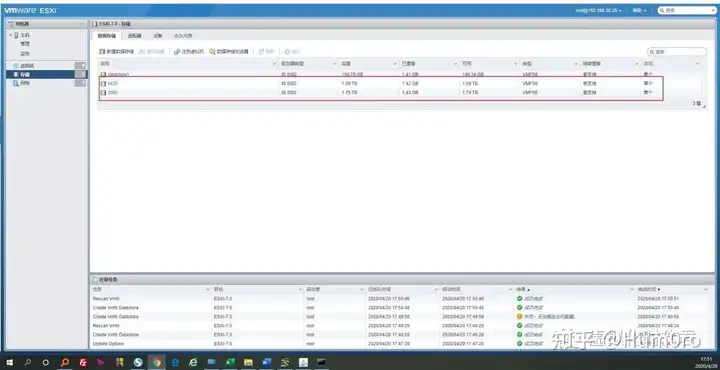This screenshot has width=720, height=370.
Task: Click the HDD provisioned value 1.42 GB
Action: pyautogui.click(x=410, y=84)
